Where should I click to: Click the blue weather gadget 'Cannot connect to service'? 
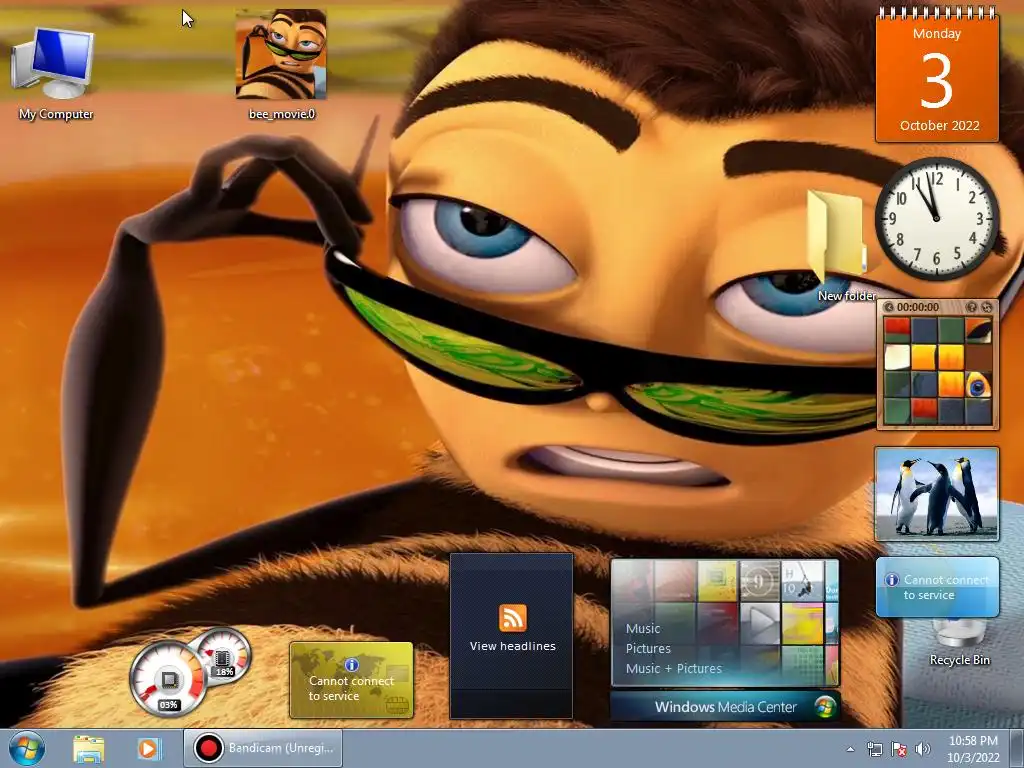[937, 586]
